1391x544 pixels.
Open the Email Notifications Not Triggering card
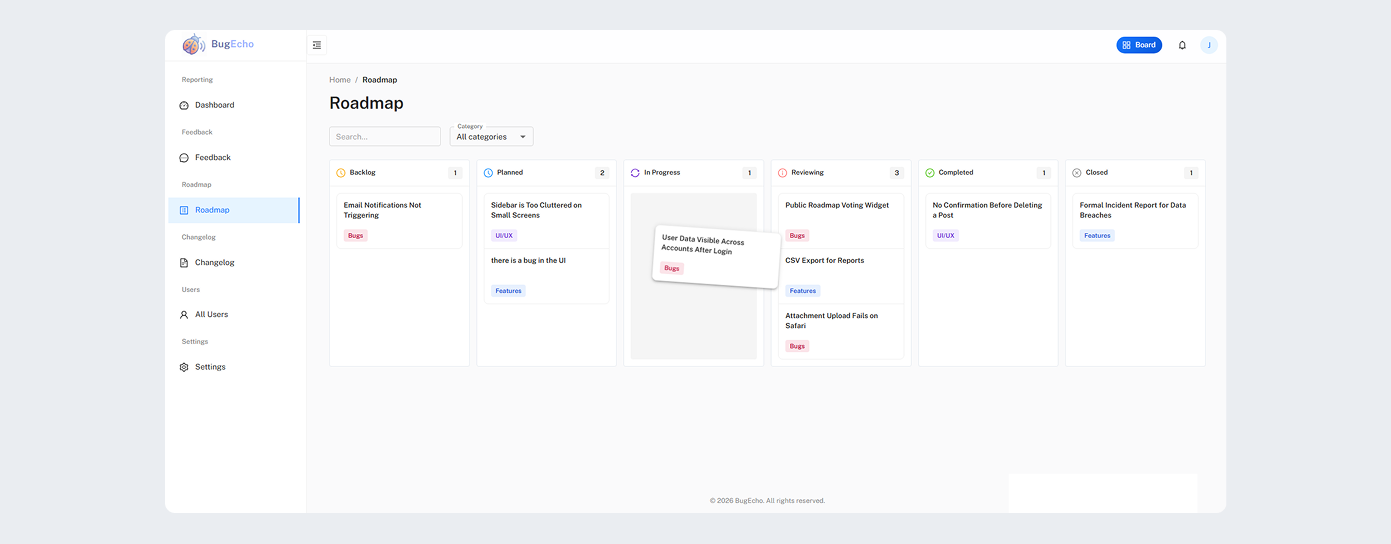(399, 210)
